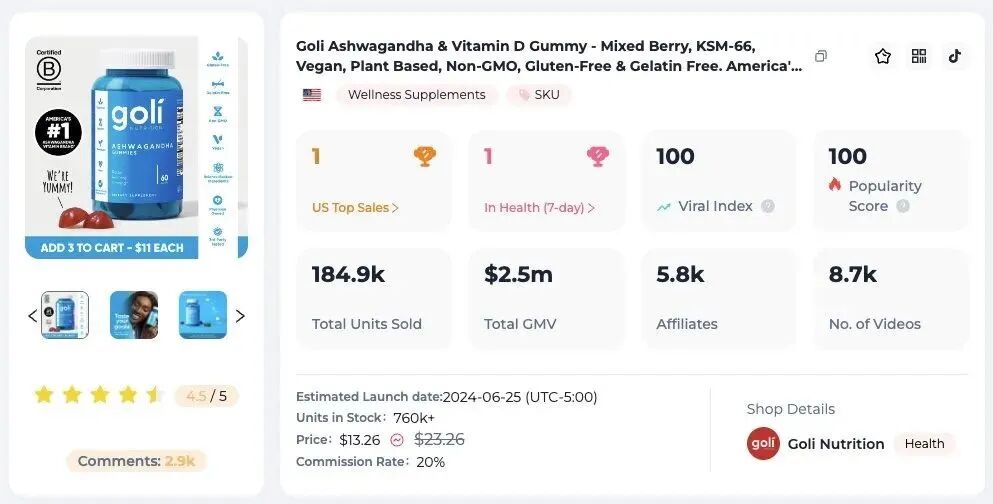Click the TikTok logo icon
The width and height of the screenshot is (993, 504).
coord(955,57)
